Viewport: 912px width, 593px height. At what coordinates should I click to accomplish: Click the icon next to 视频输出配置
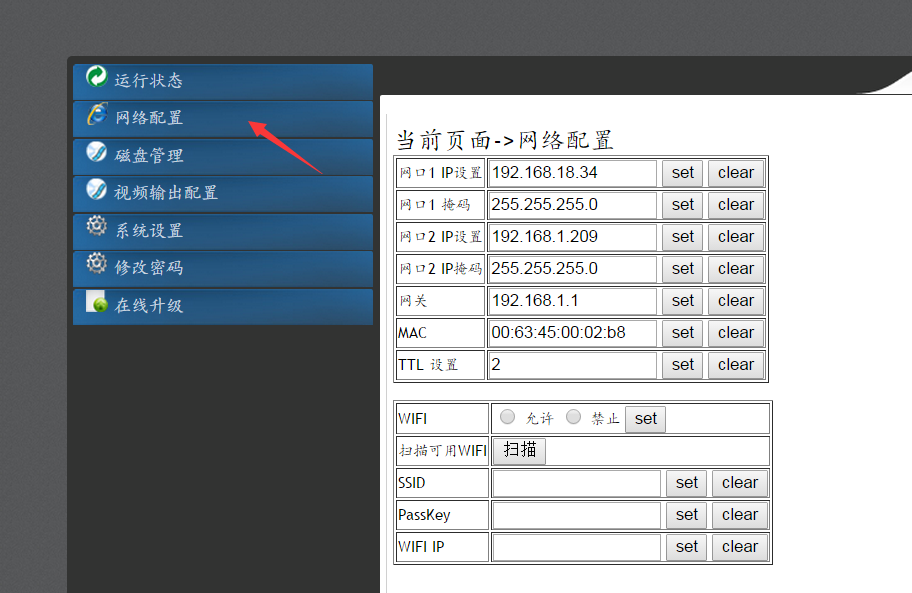click(95, 193)
